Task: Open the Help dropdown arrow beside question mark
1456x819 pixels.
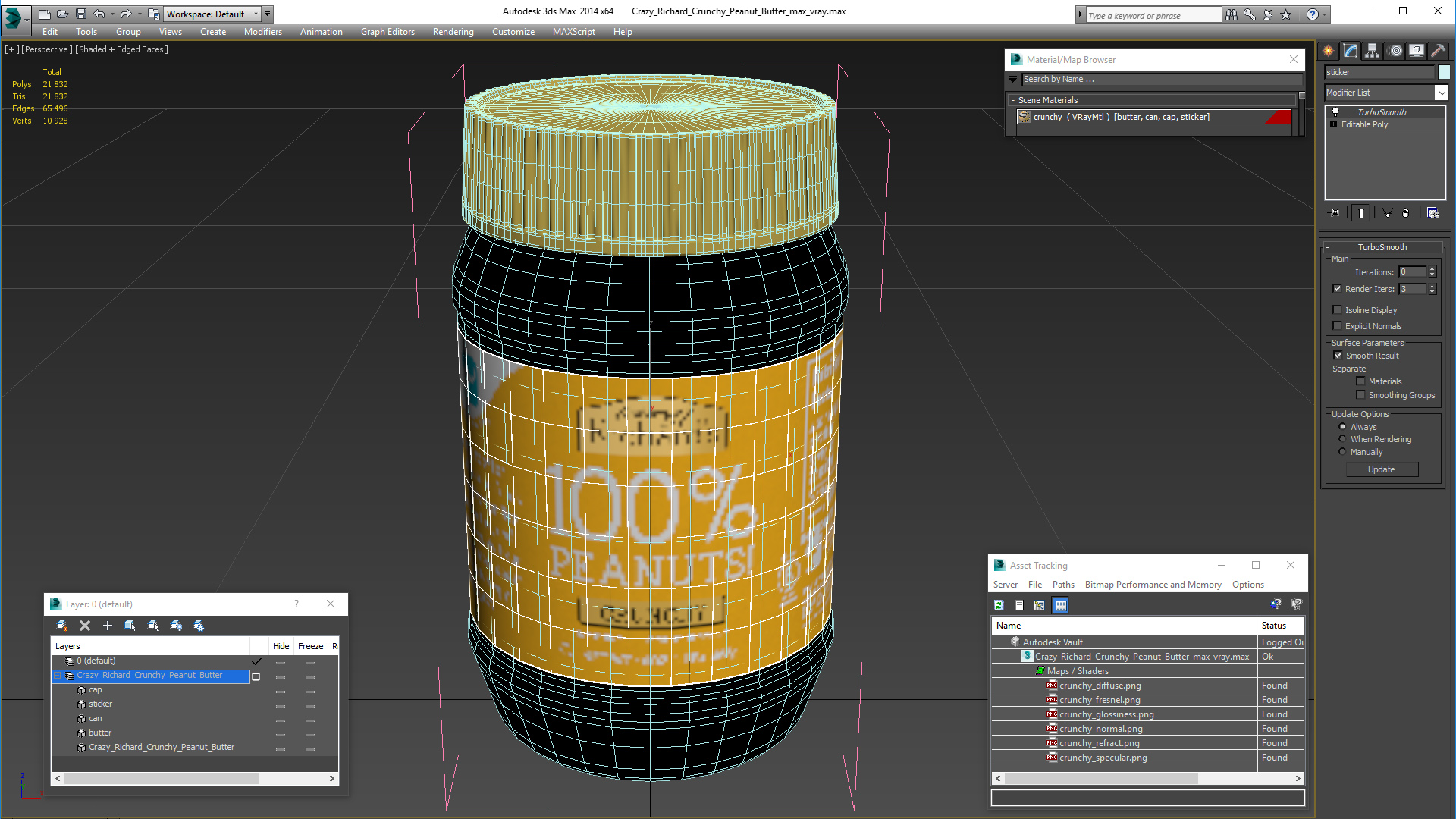Action: [x=1325, y=14]
